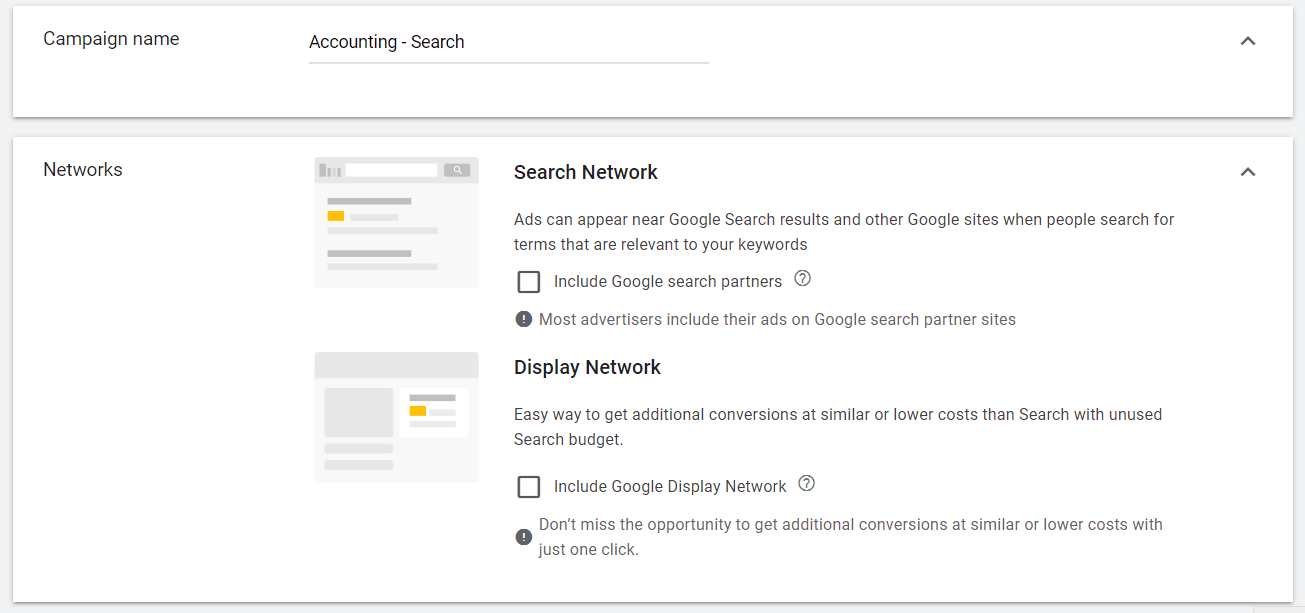Select the Display Network heading

(587, 367)
